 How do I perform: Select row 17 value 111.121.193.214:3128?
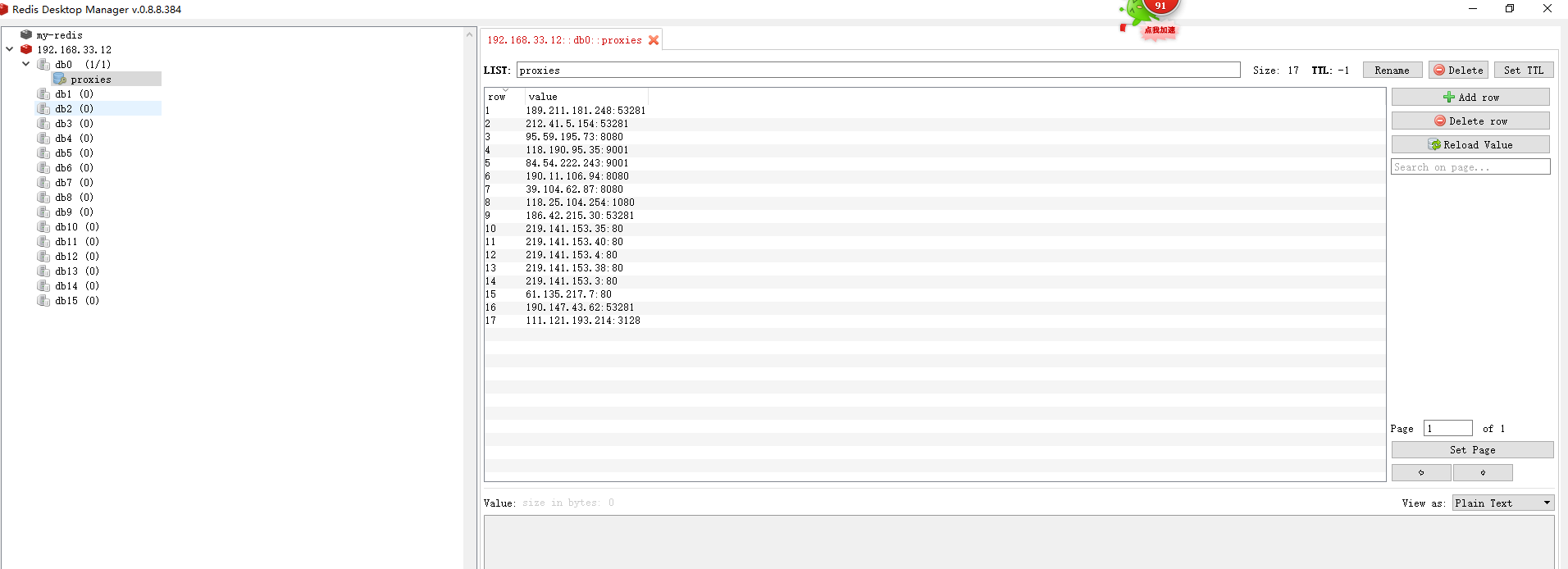pyautogui.click(x=583, y=320)
